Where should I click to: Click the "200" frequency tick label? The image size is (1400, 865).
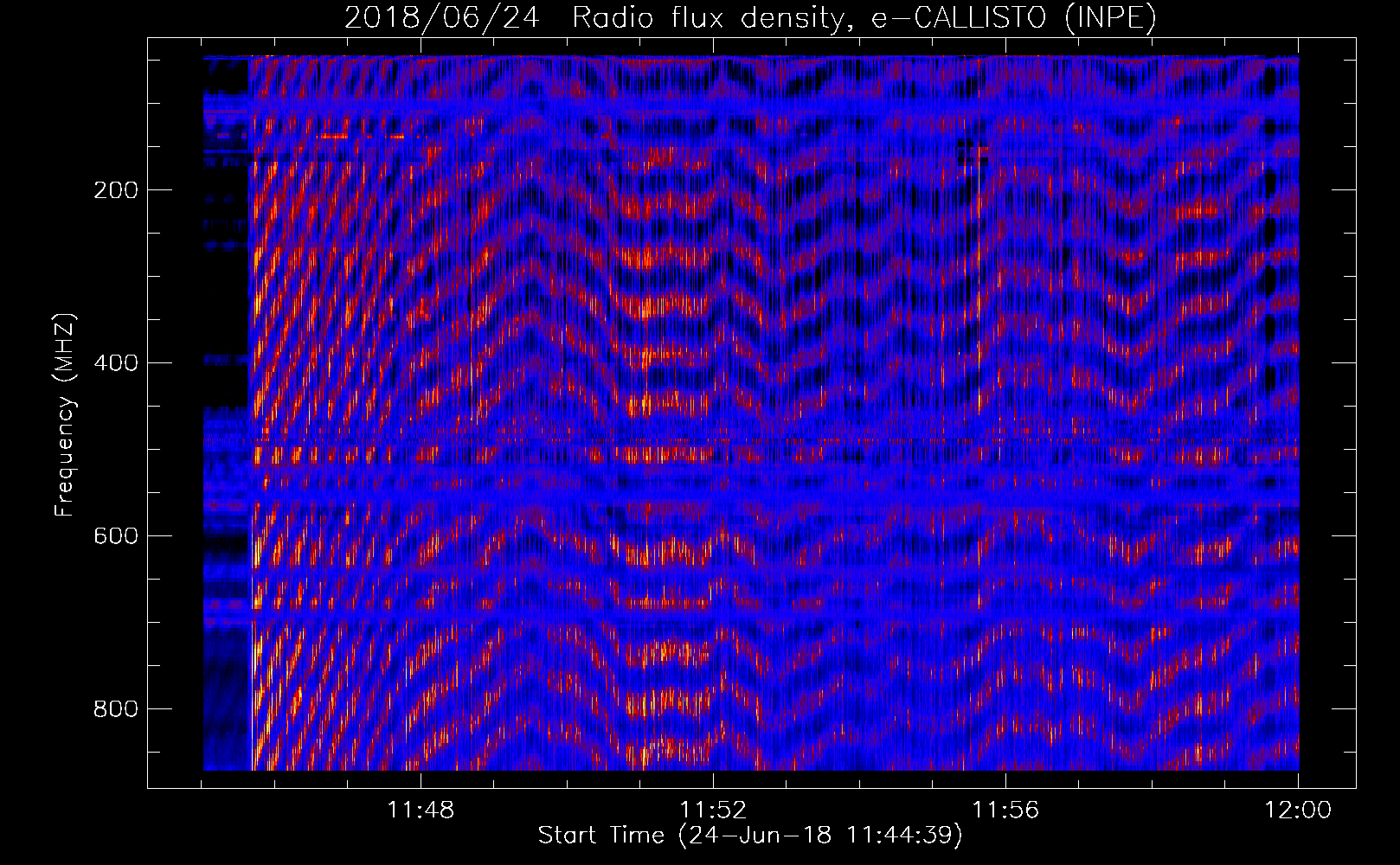point(115,190)
